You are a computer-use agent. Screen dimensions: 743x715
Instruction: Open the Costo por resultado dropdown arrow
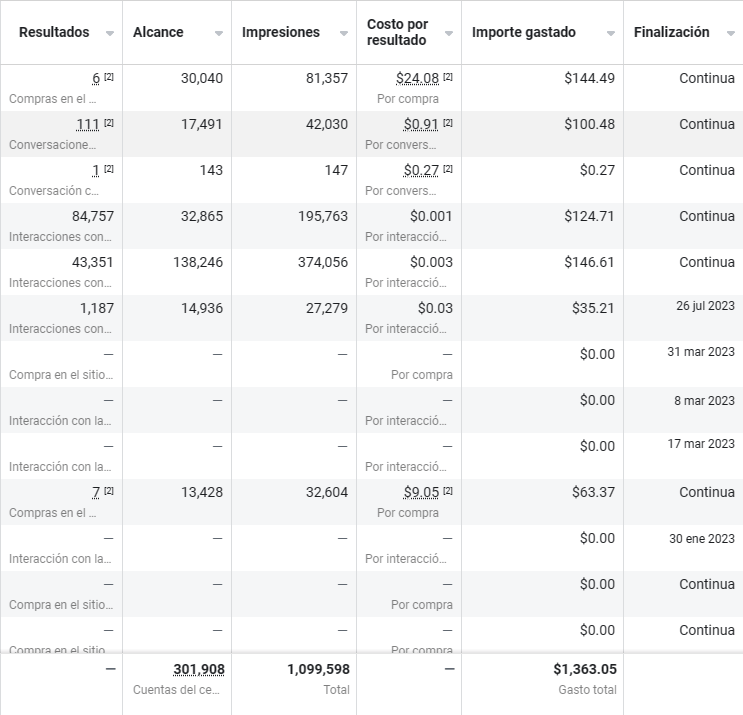[448, 33]
